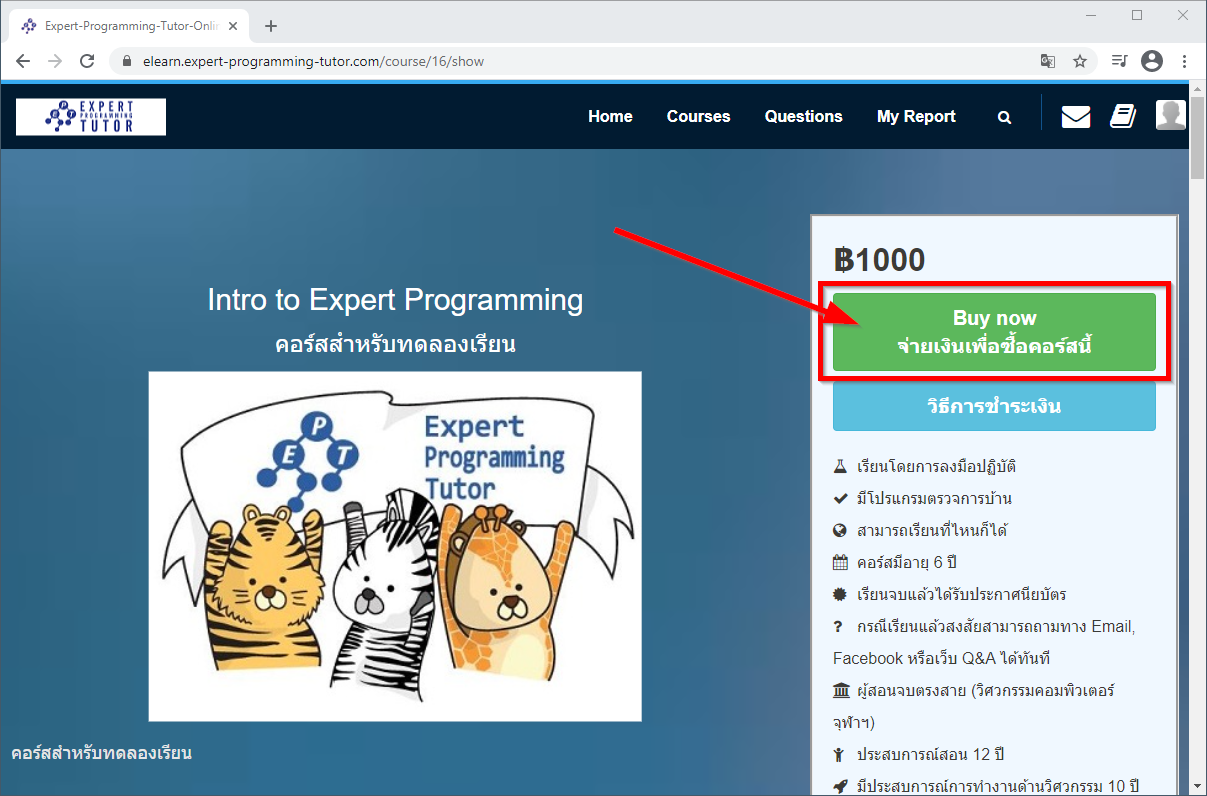The height and width of the screenshot is (796, 1207).
Task: Open a new browser tab with plus
Action: (x=270, y=26)
